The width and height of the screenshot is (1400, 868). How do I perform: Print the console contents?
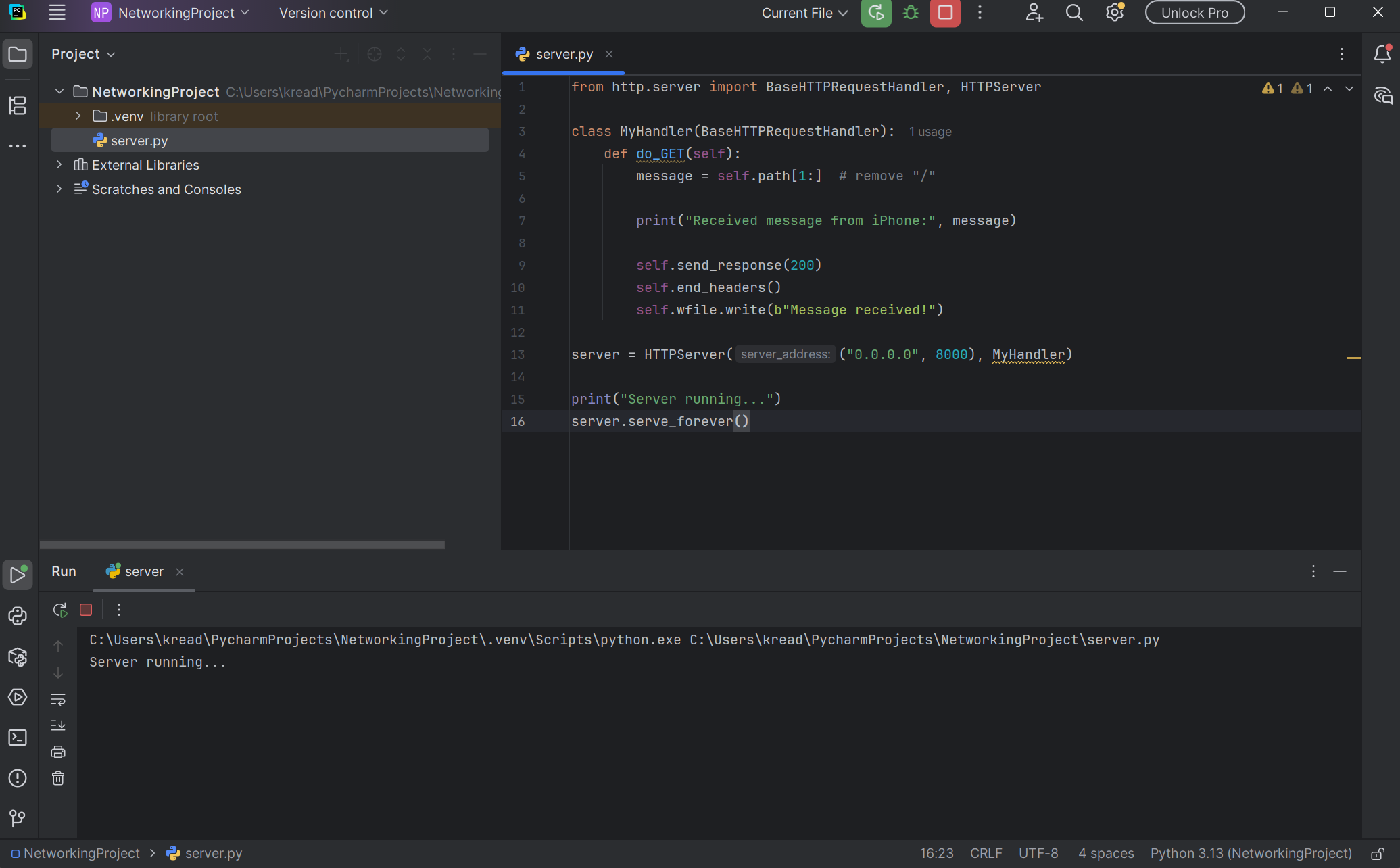(x=58, y=751)
